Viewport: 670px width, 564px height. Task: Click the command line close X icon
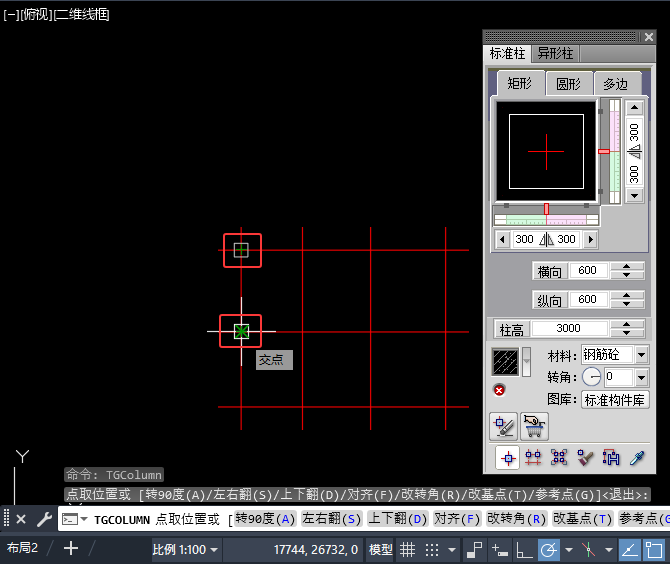tap(21, 520)
